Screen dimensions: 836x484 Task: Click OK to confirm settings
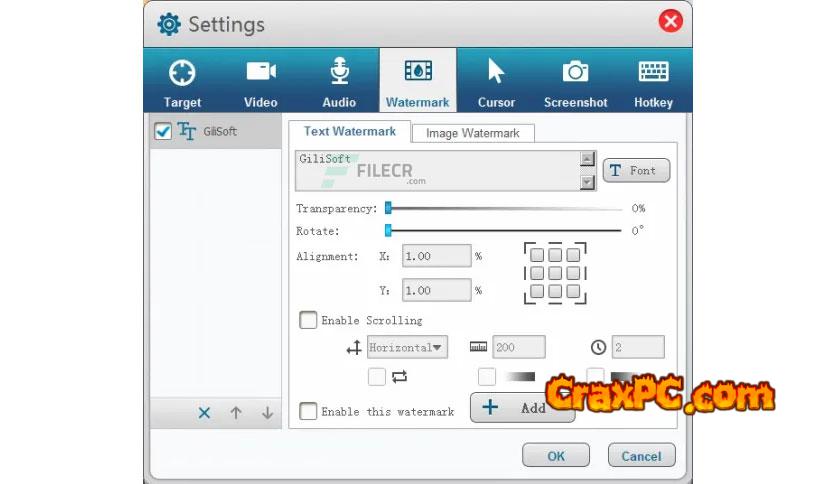556,456
